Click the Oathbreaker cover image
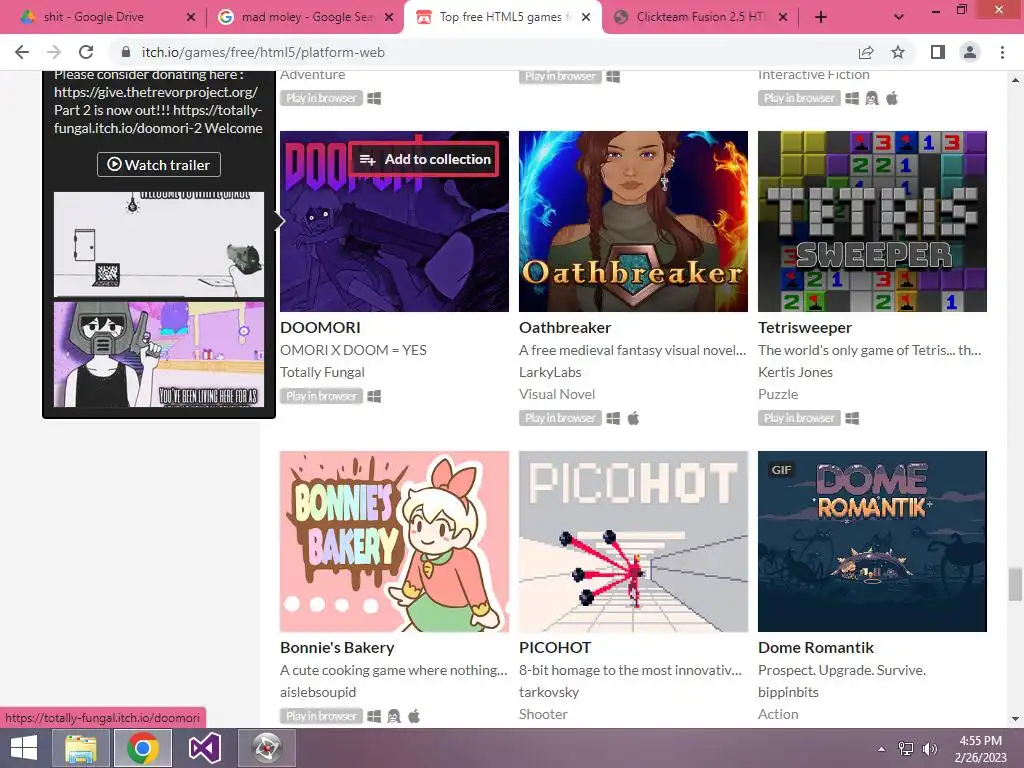Viewport: 1024px width, 768px height. point(633,221)
